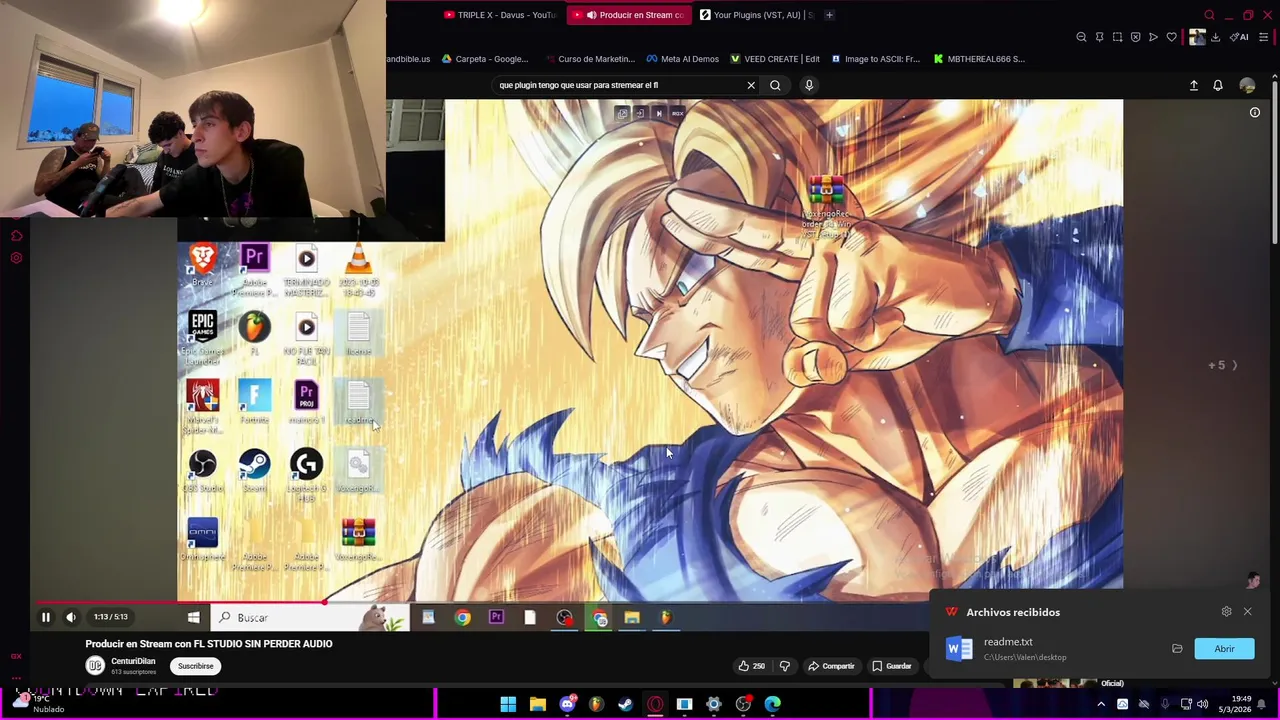Screen dimensions: 1280x720
Task: Open the Windows Start menu
Action: [x=508, y=704]
